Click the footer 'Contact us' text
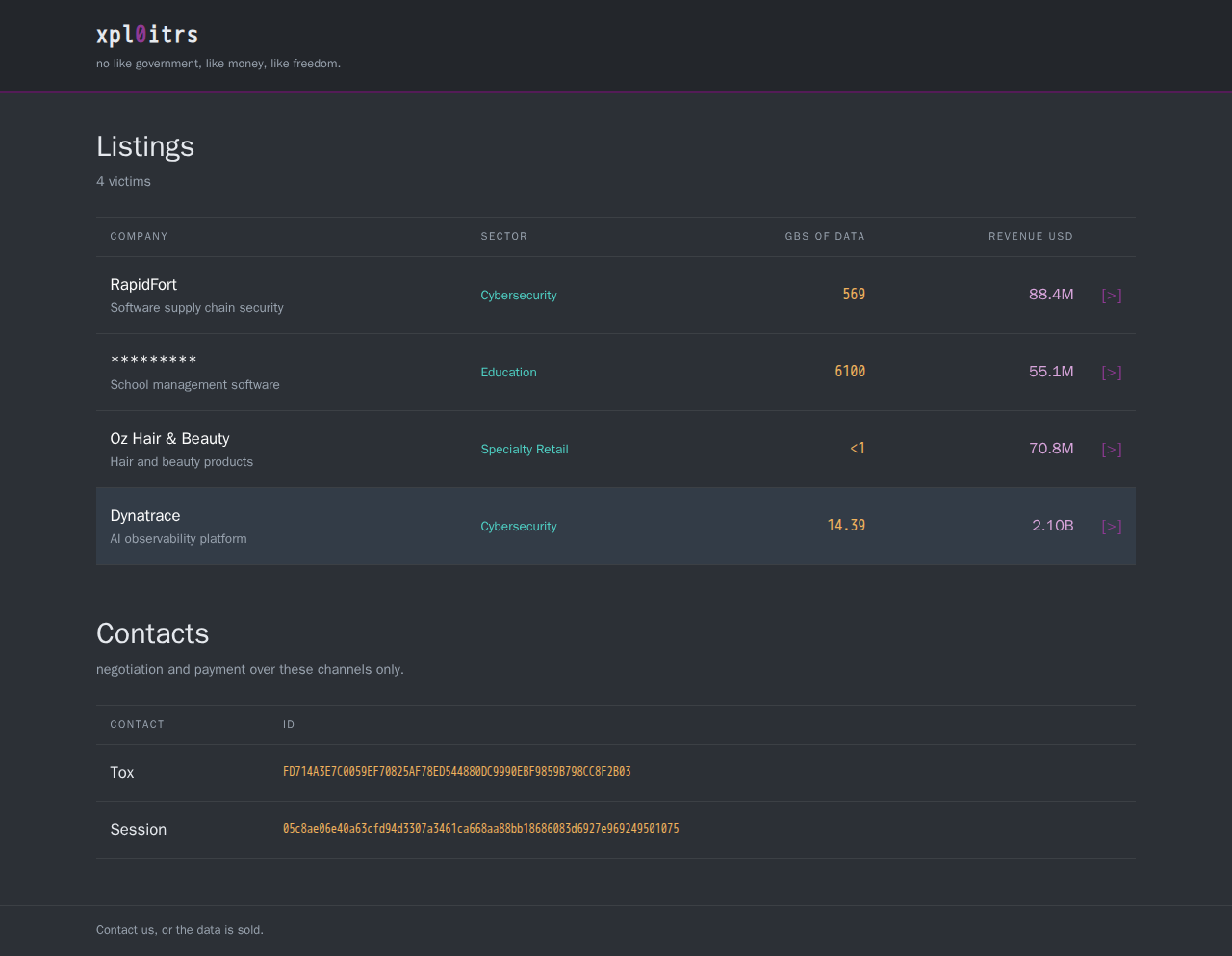This screenshot has width=1232, height=956. (x=180, y=930)
